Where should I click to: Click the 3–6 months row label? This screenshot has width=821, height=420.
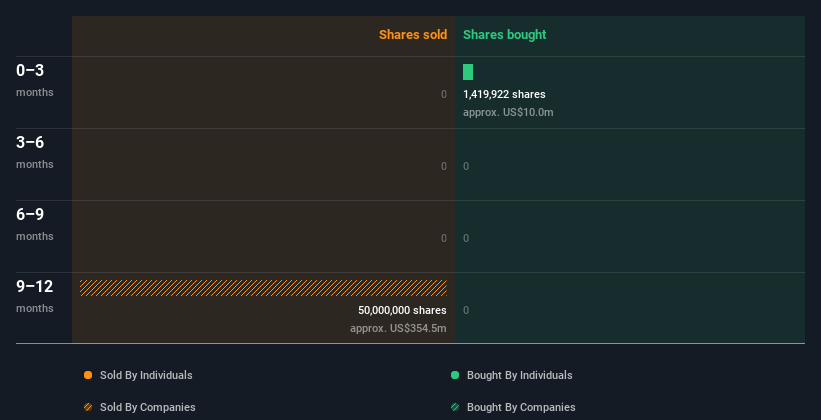[35, 152]
